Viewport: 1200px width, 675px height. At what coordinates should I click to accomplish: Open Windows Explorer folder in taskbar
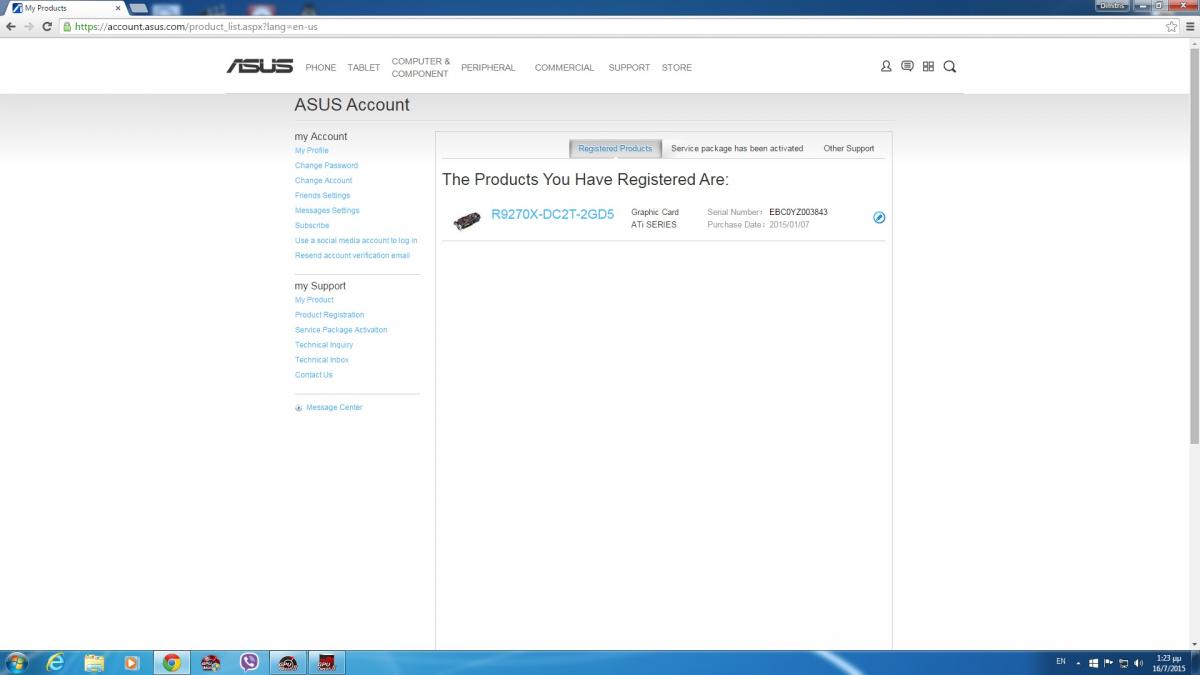tap(94, 662)
